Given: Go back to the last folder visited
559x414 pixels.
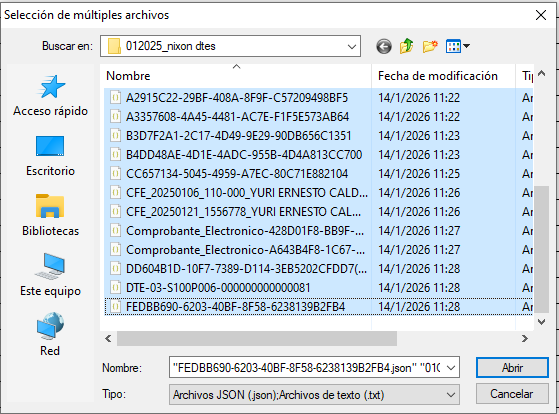Looking at the screenshot, I should (384, 46).
